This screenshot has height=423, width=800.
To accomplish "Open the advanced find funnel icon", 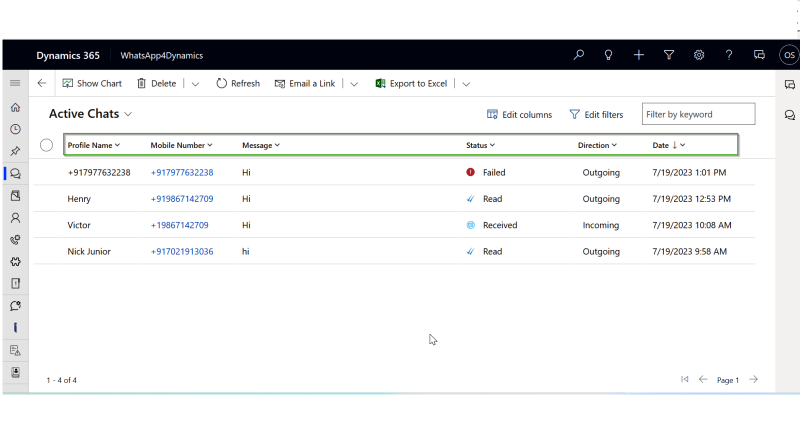I will [669, 55].
